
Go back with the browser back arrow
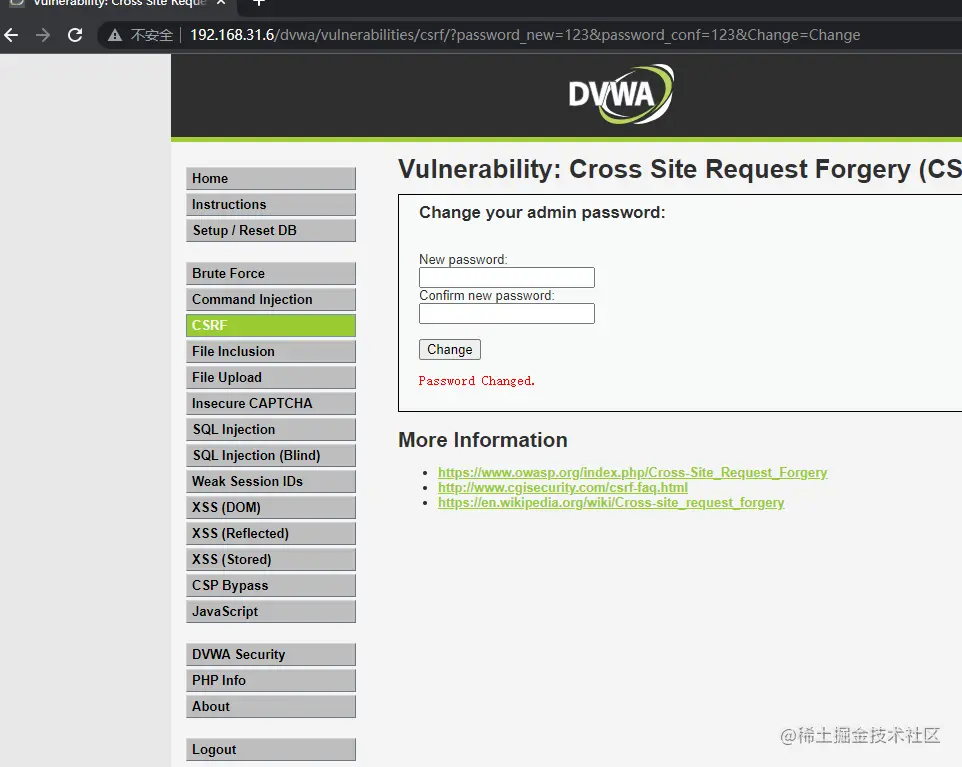[x=11, y=35]
